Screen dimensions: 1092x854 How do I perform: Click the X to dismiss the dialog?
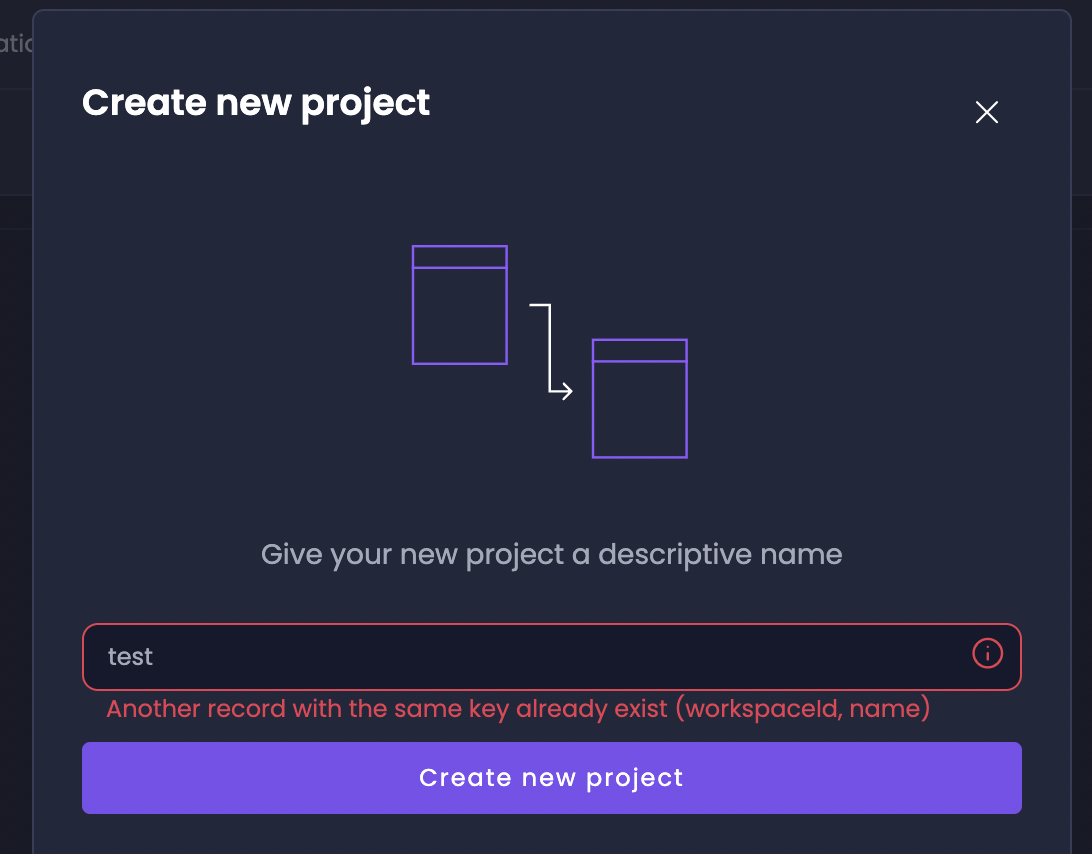[x=986, y=112]
